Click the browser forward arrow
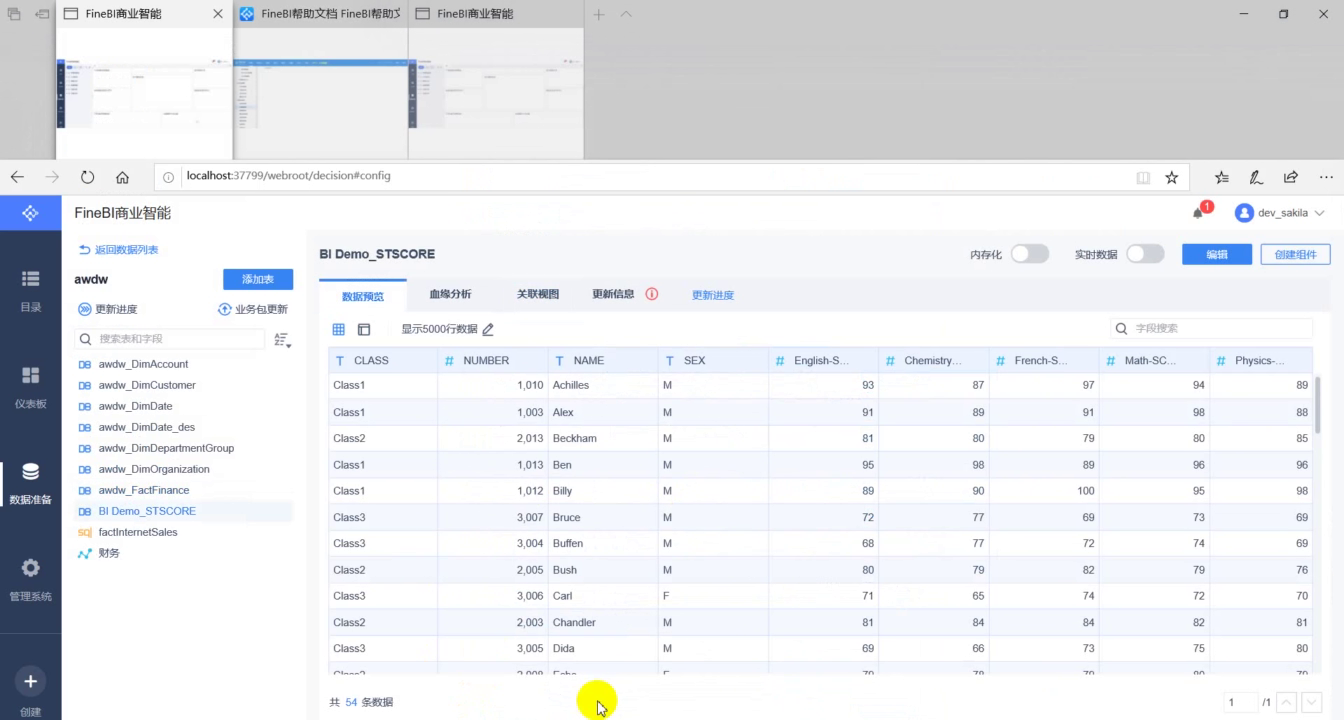The width and height of the screenshot is (1344, 720). (x=52, y=177)
